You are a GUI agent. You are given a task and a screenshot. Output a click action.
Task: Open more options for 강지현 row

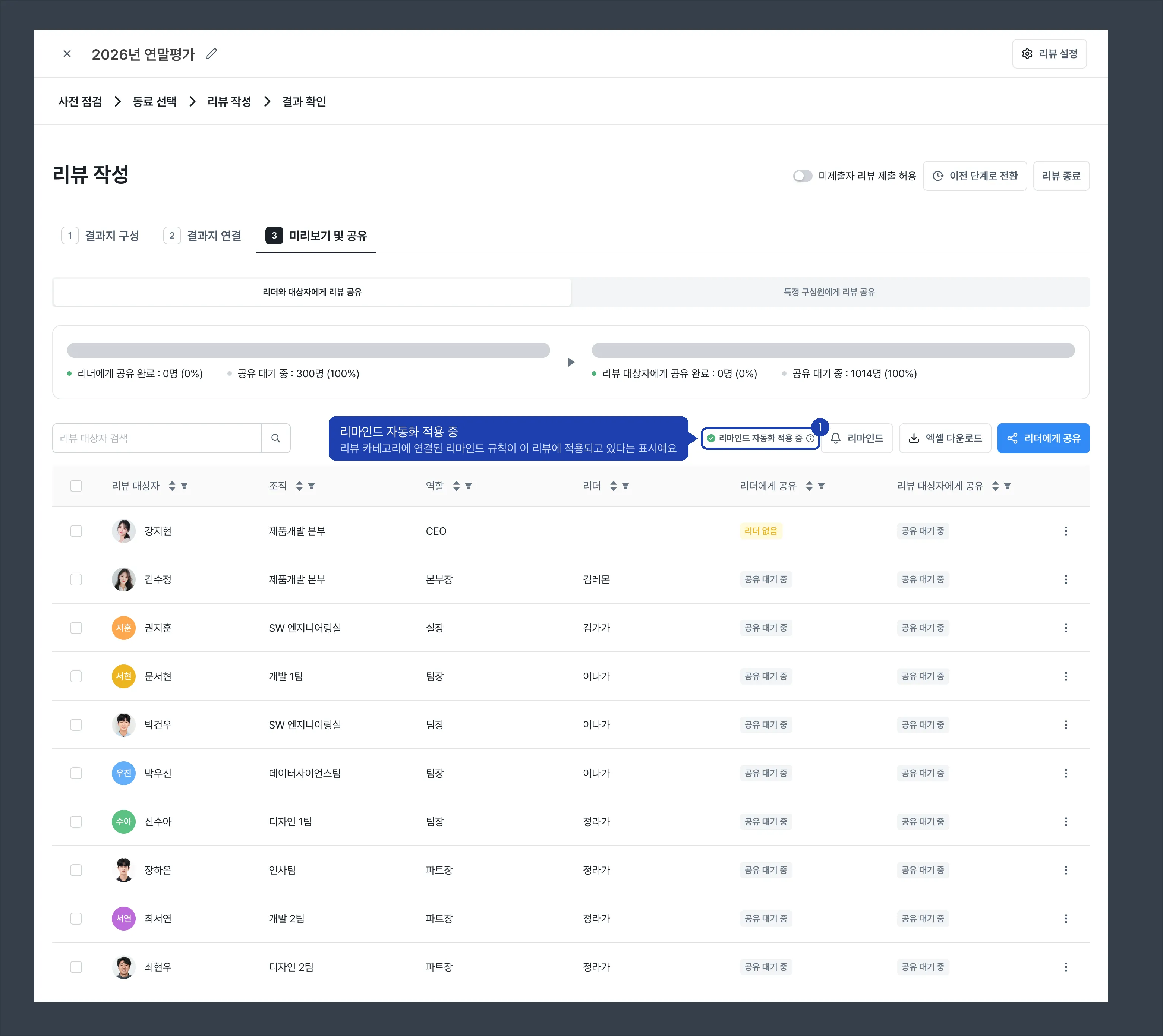1066,531
